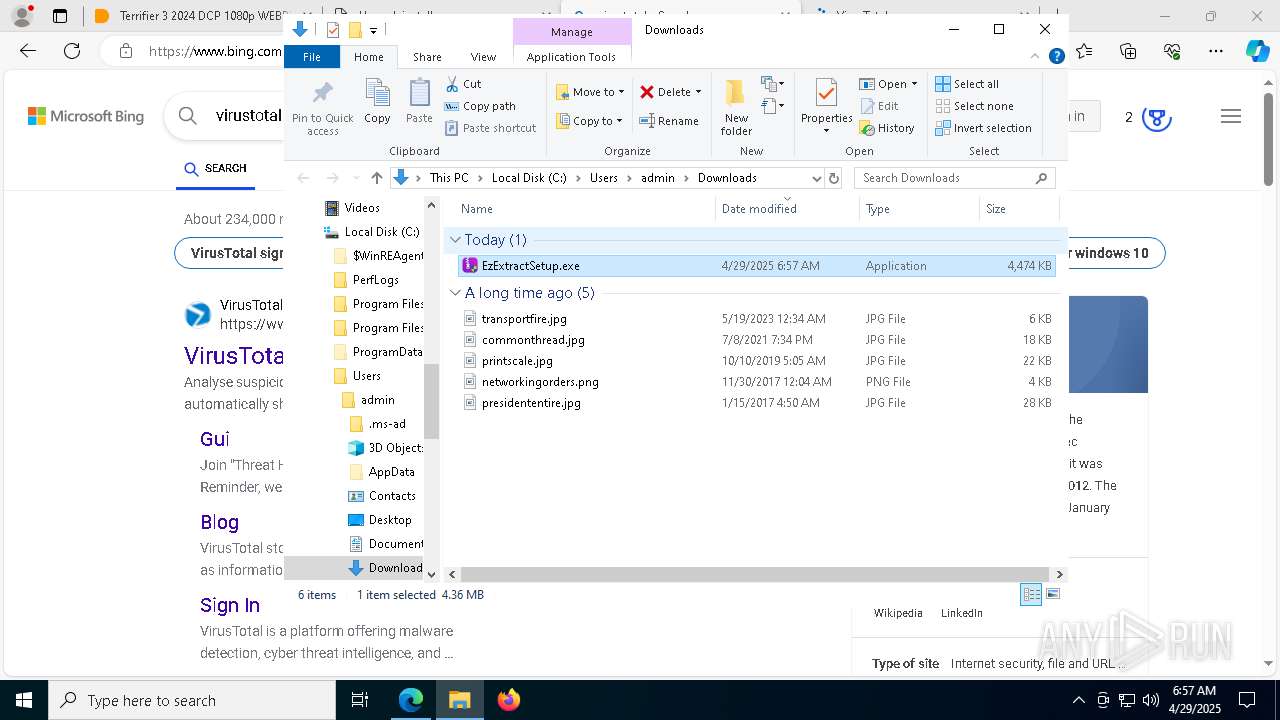Open Task View on taskbar
Image resolution: width=1280 pixels, height=720 pixels.
[360, 700]
